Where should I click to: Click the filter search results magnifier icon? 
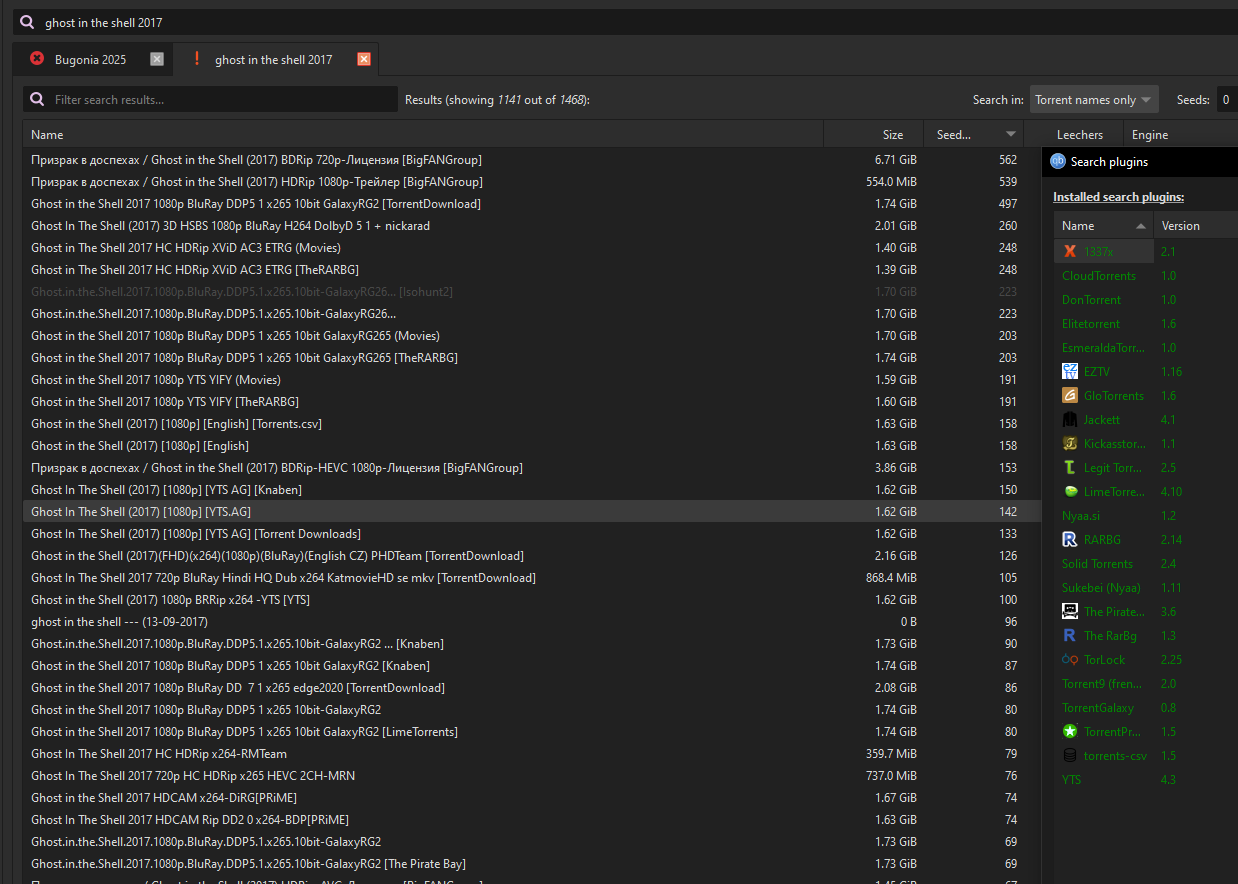coord(38,99)
